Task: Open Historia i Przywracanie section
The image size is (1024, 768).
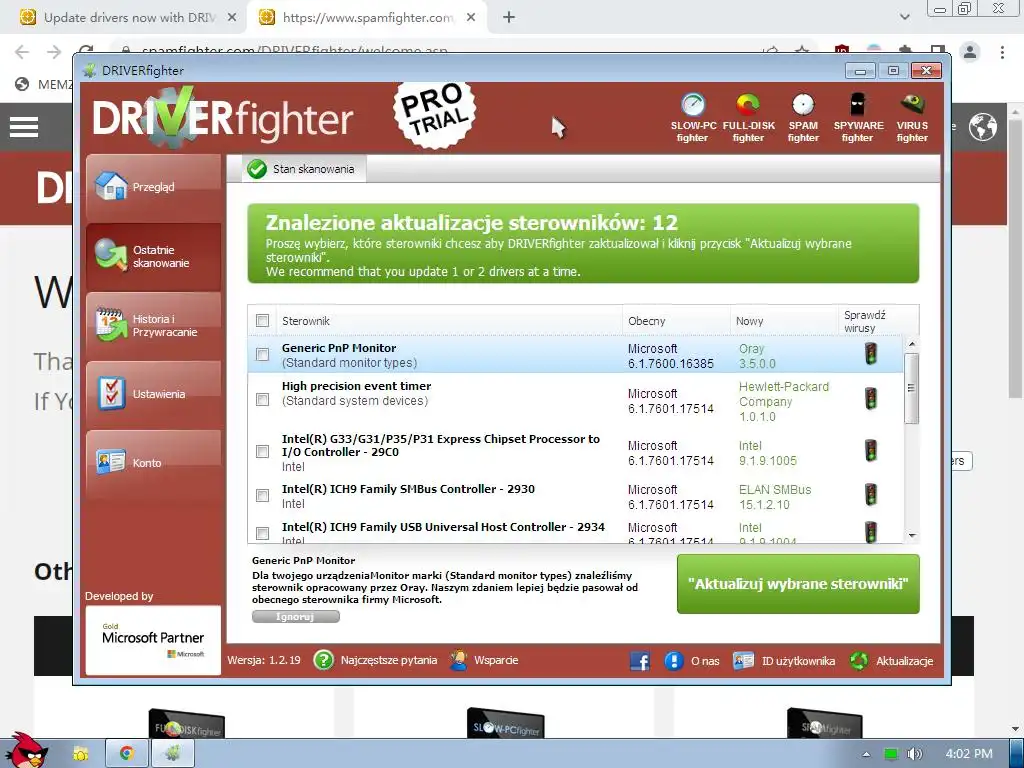Action: click(x=153, y=325)
